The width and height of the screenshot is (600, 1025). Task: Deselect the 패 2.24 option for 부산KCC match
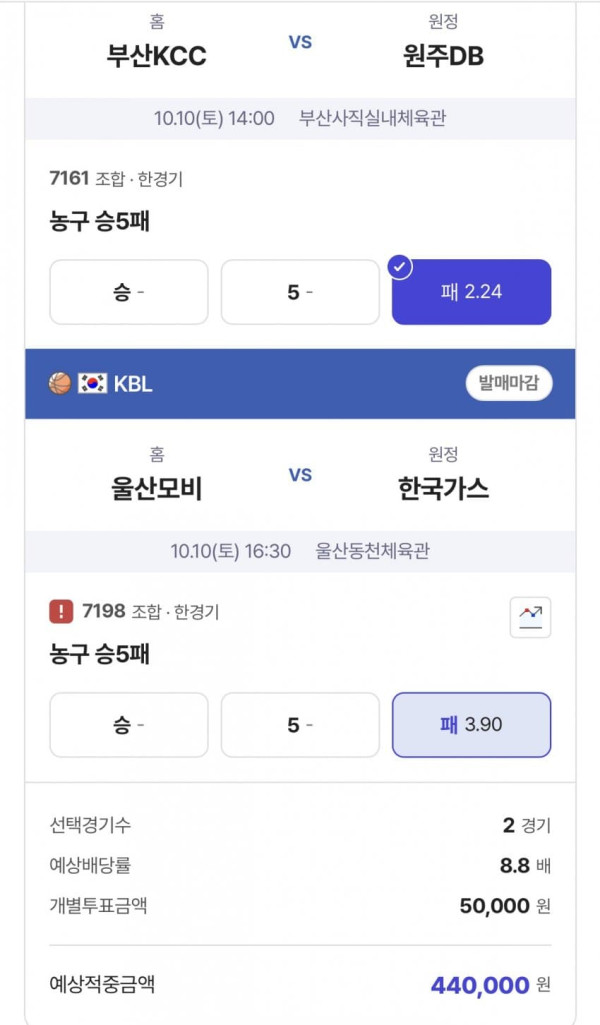pyautogui.click(x=471, y=292)
